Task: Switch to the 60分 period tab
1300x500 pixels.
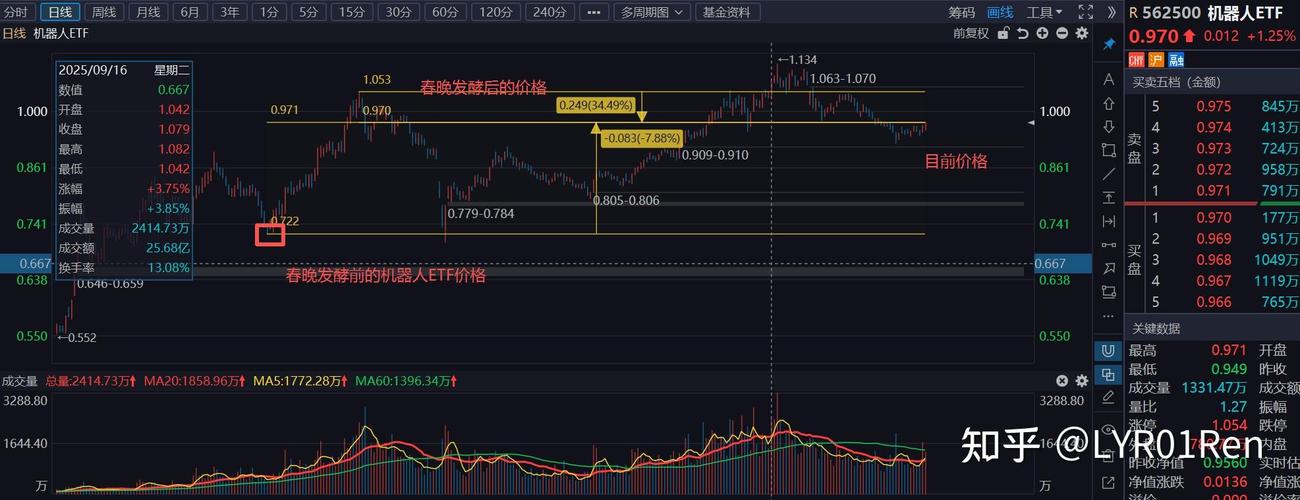Action: 445,12
